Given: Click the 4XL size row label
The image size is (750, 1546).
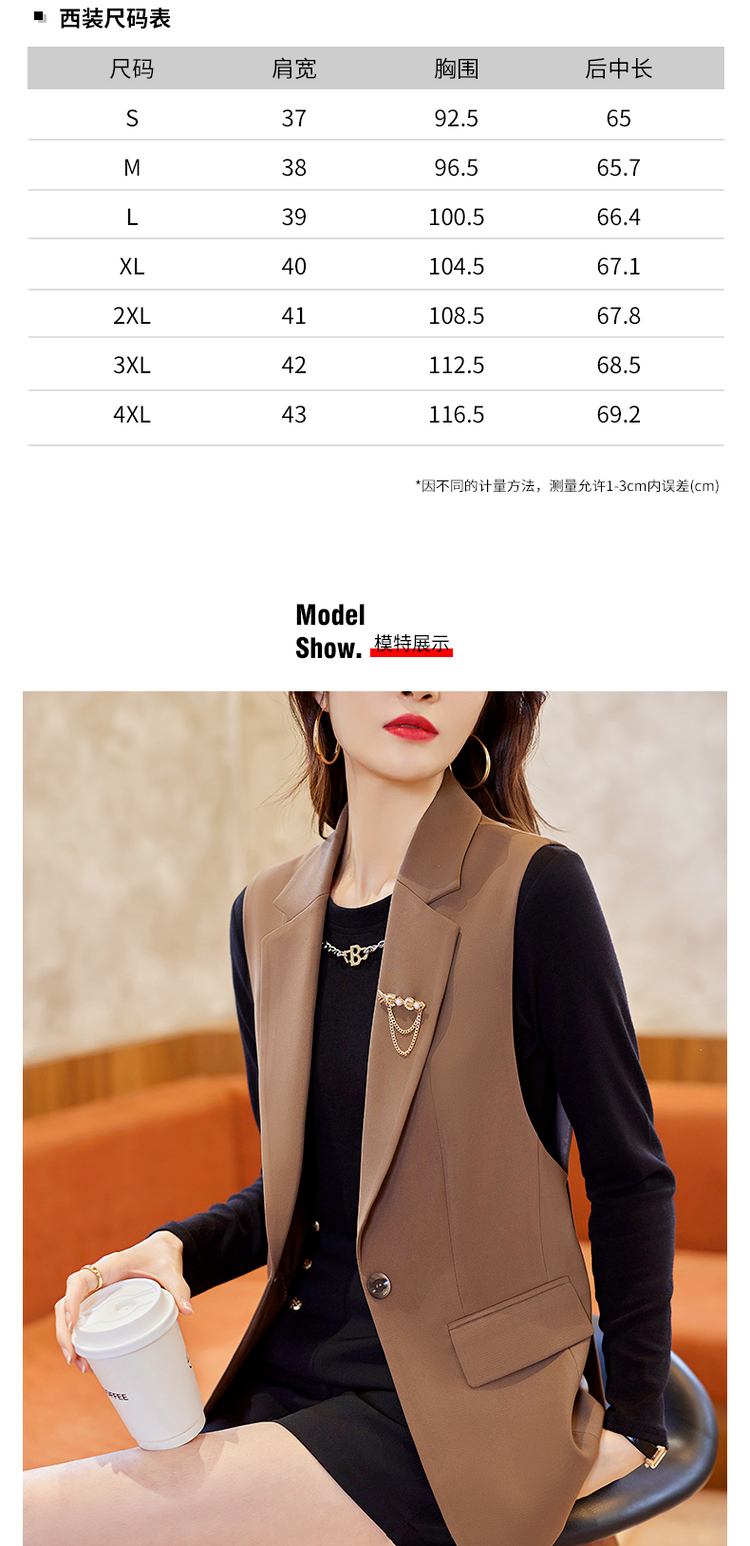Looking at the screenshot, I should [x=132, y=414].
